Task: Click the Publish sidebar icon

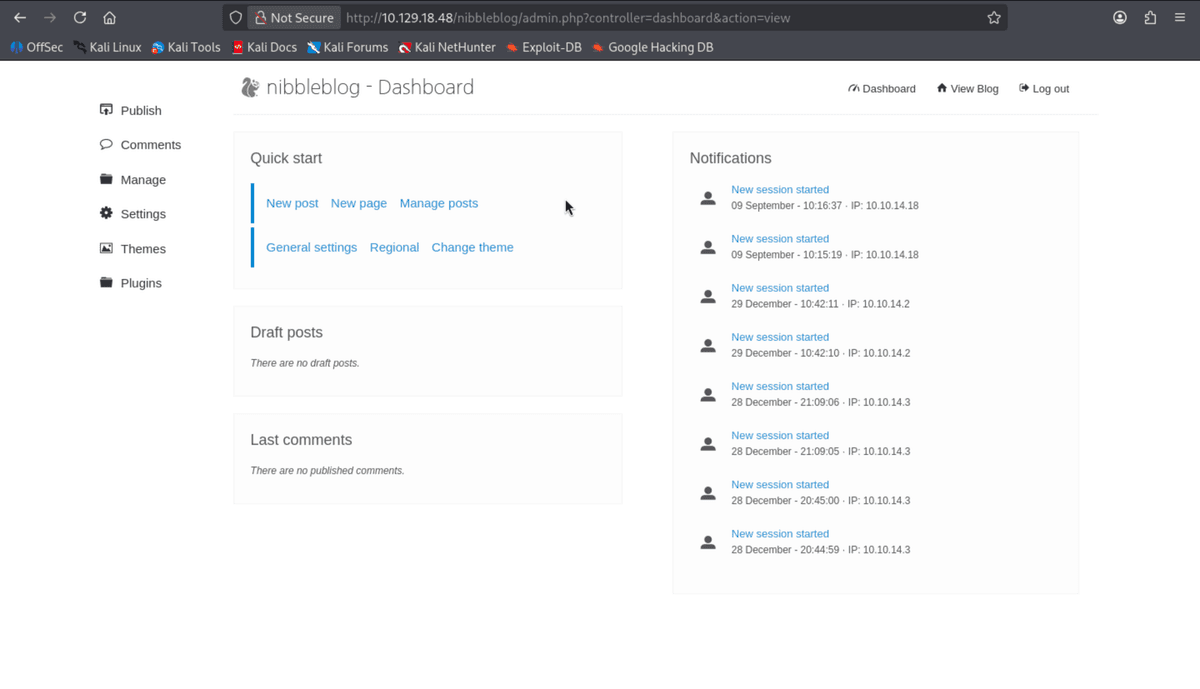Action: (106, 110)
